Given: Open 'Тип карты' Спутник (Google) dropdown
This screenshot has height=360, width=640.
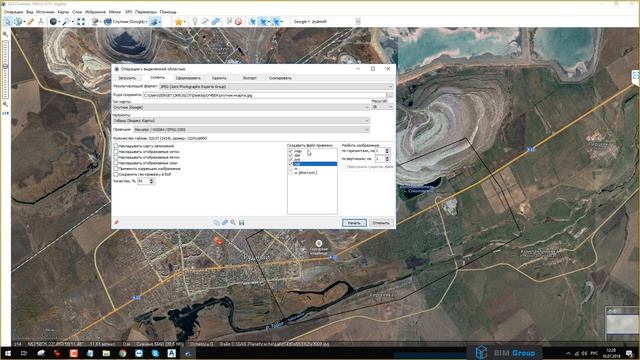Looking at the screenshot, I should [x=241, y=107].
